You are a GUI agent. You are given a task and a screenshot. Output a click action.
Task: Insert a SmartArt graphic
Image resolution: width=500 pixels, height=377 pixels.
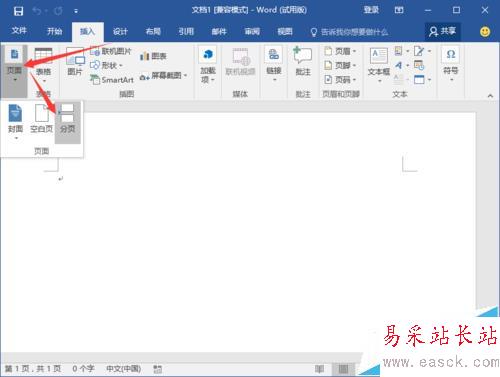[112, 80]
